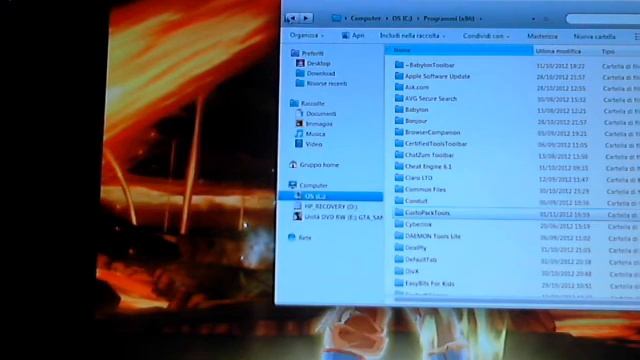Select Risorse recenti in navigation pane
Image resolution: width=640 pixels, height=360 pixels.
pos(327,83)
